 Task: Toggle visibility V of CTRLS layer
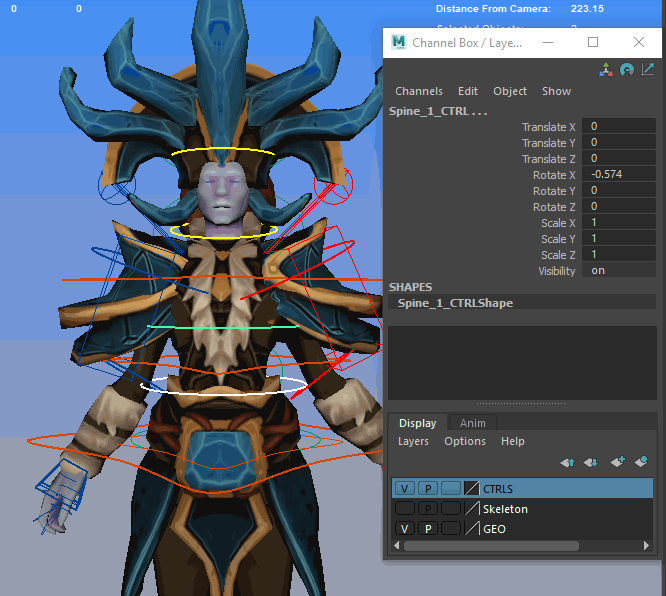[404, 489]
